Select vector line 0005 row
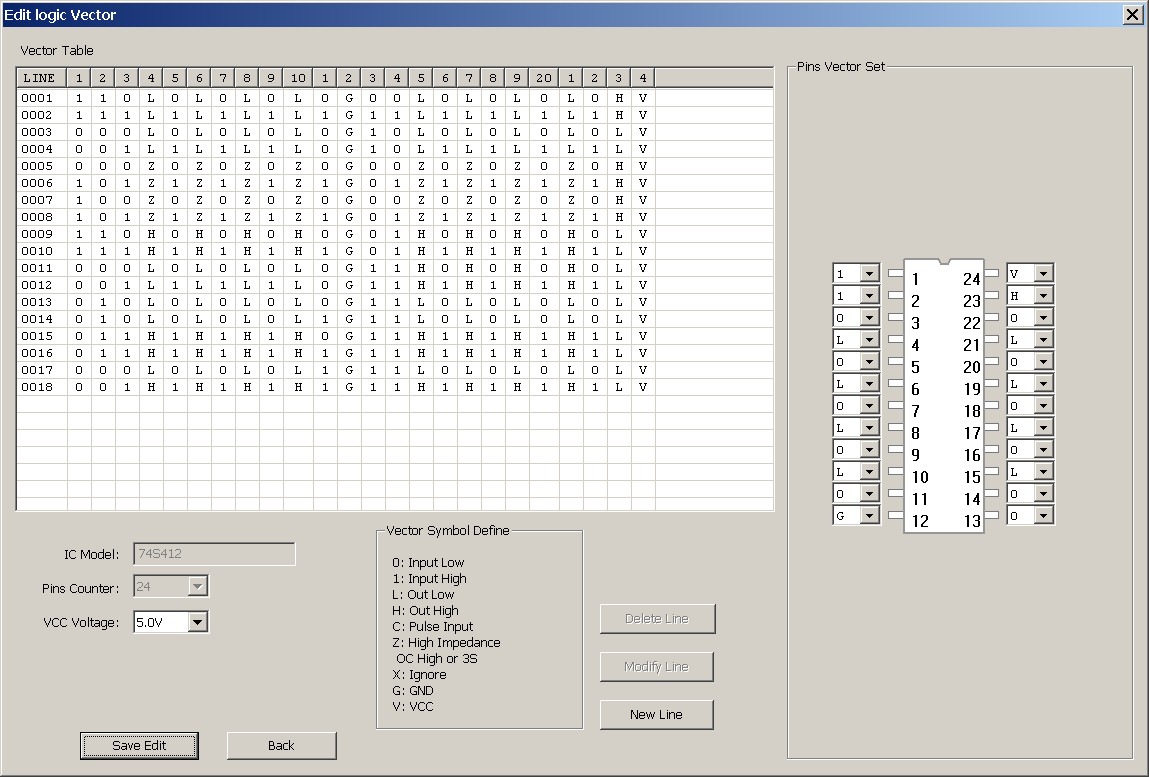 tap(38, 166)
